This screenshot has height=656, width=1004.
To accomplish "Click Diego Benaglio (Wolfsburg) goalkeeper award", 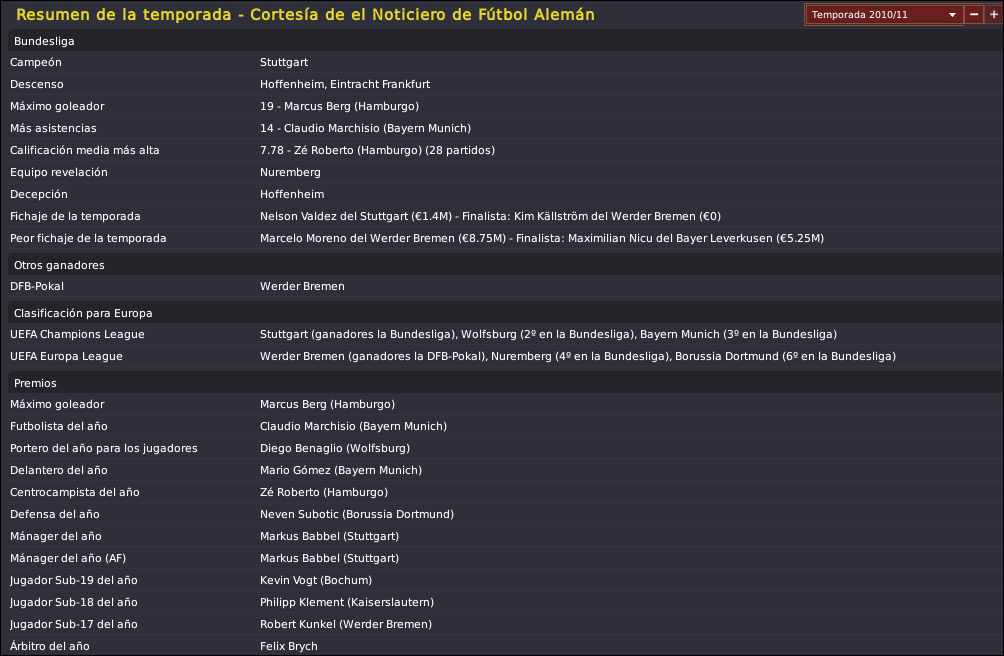I will pyautogui.click(x=335, y=448).
